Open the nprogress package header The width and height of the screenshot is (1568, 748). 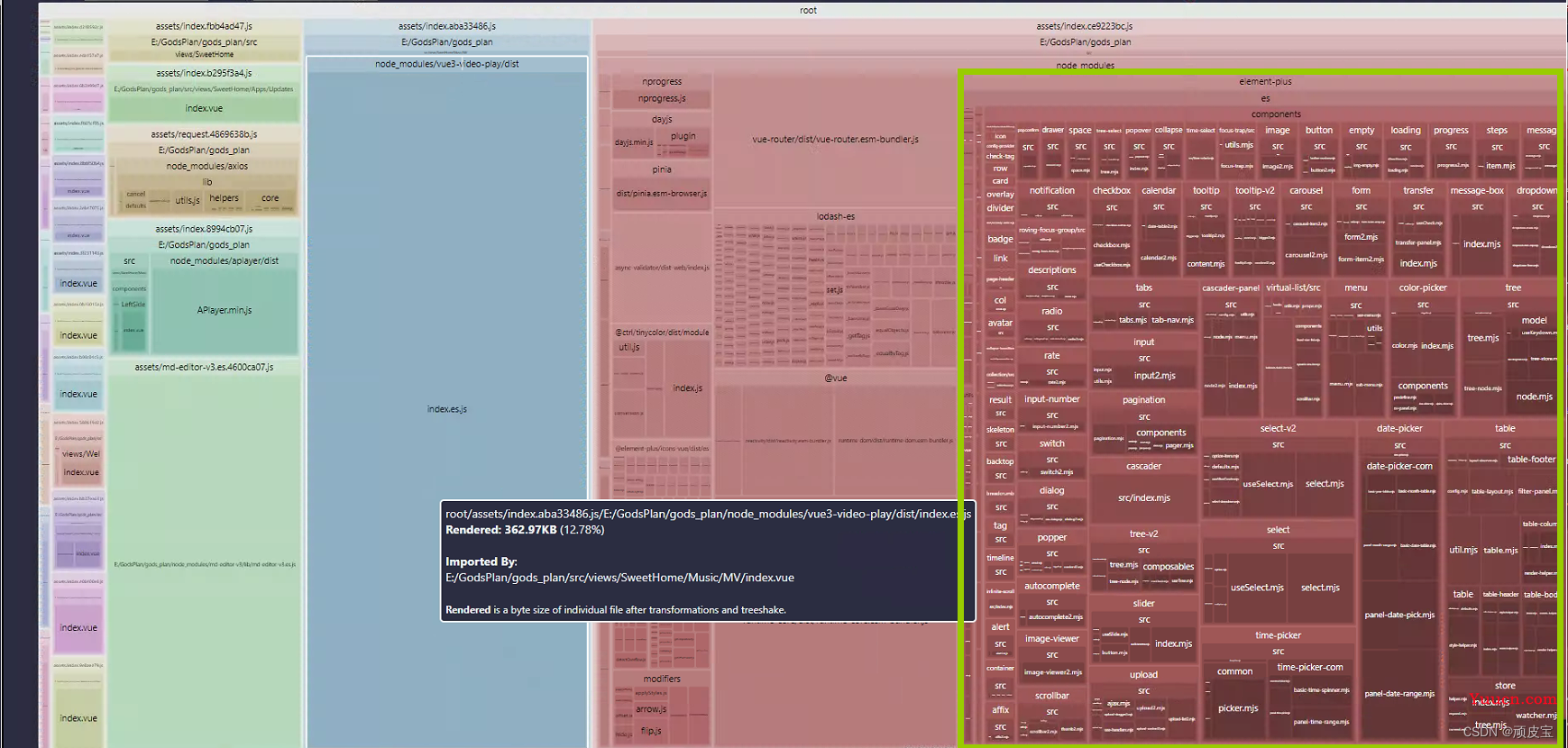click(662, 81)
